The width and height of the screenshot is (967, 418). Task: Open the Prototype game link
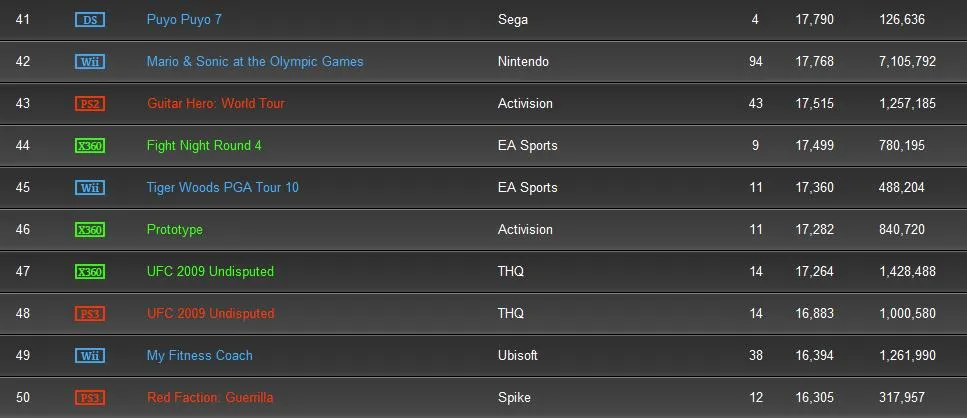tap(175, 230)
